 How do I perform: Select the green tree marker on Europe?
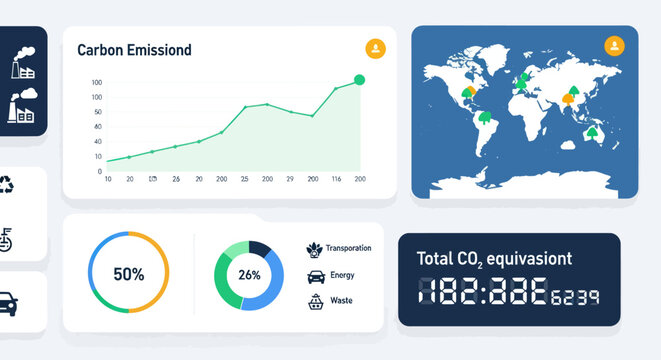(x=521, y=83)
